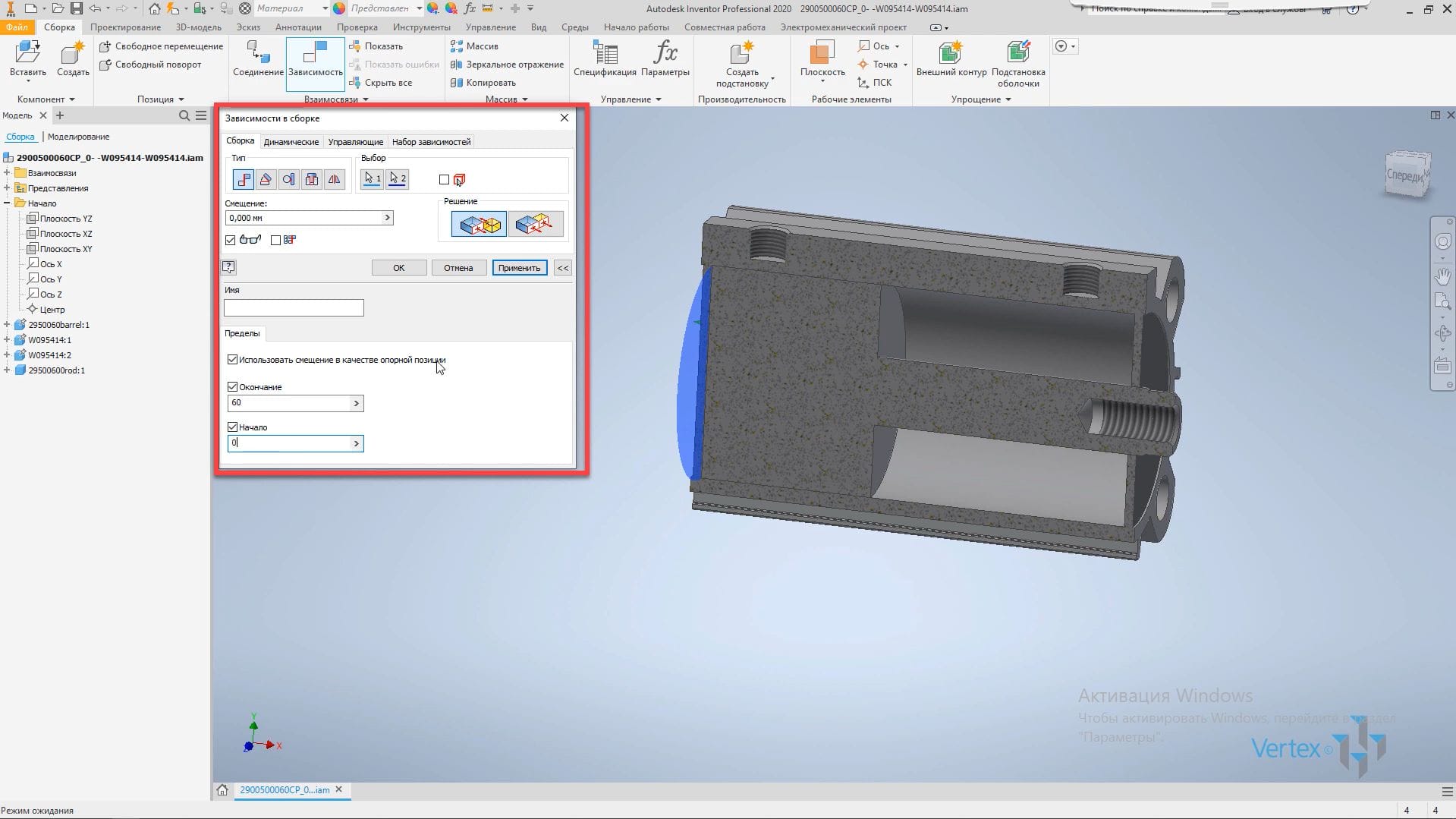Click the ViewCube Спереди face

[x=1405, y=176]
